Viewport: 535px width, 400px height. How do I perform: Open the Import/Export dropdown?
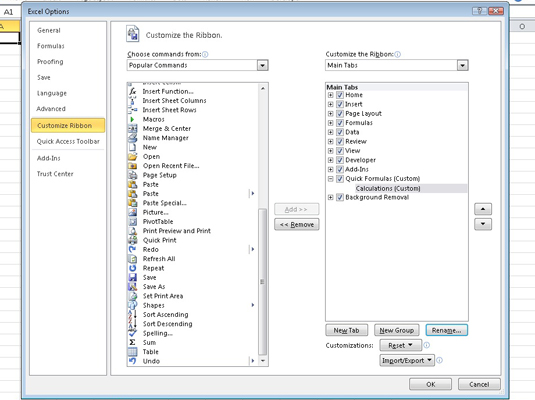(407, 360)
